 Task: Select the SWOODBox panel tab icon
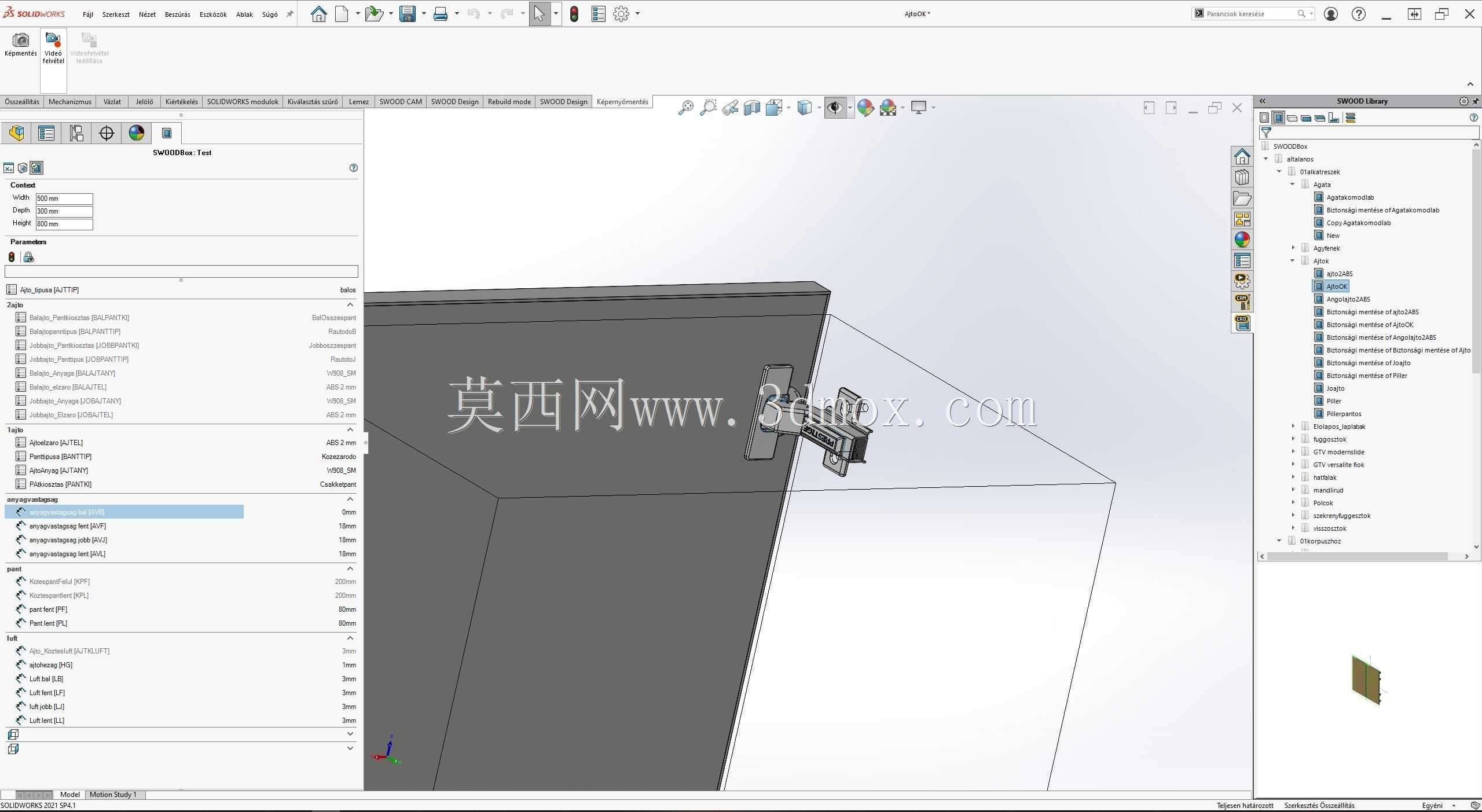point(167,133)
